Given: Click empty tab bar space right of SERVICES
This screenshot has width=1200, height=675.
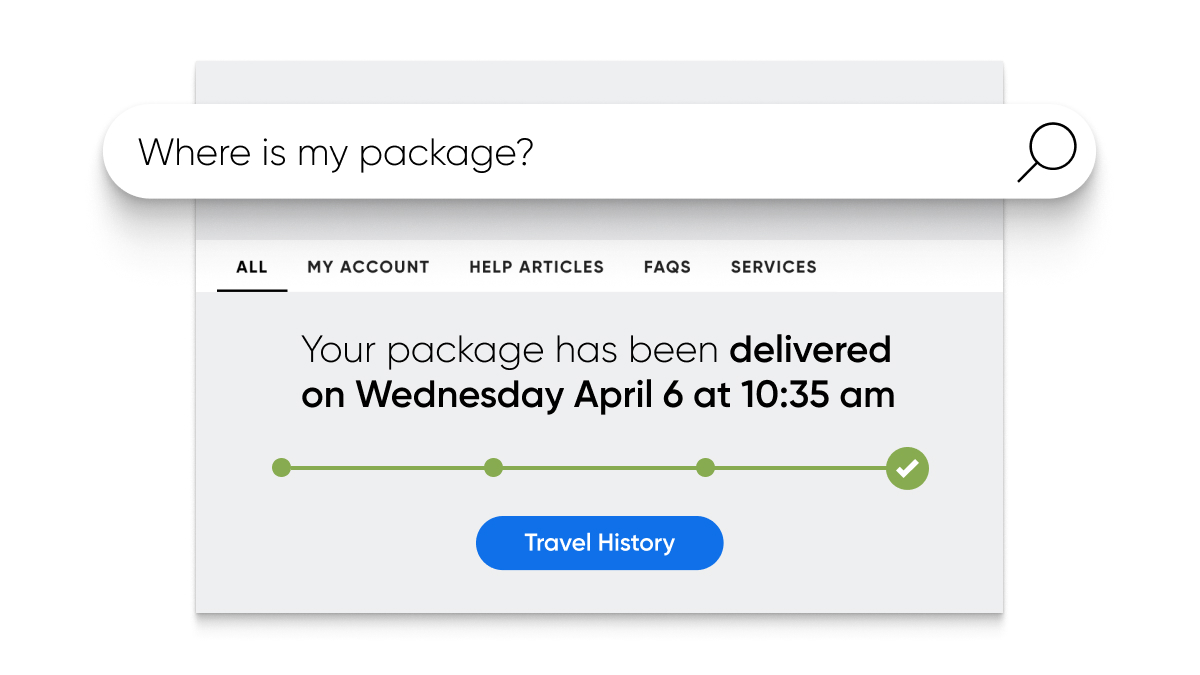Looking at the screenshot, I should pos(910,267).
